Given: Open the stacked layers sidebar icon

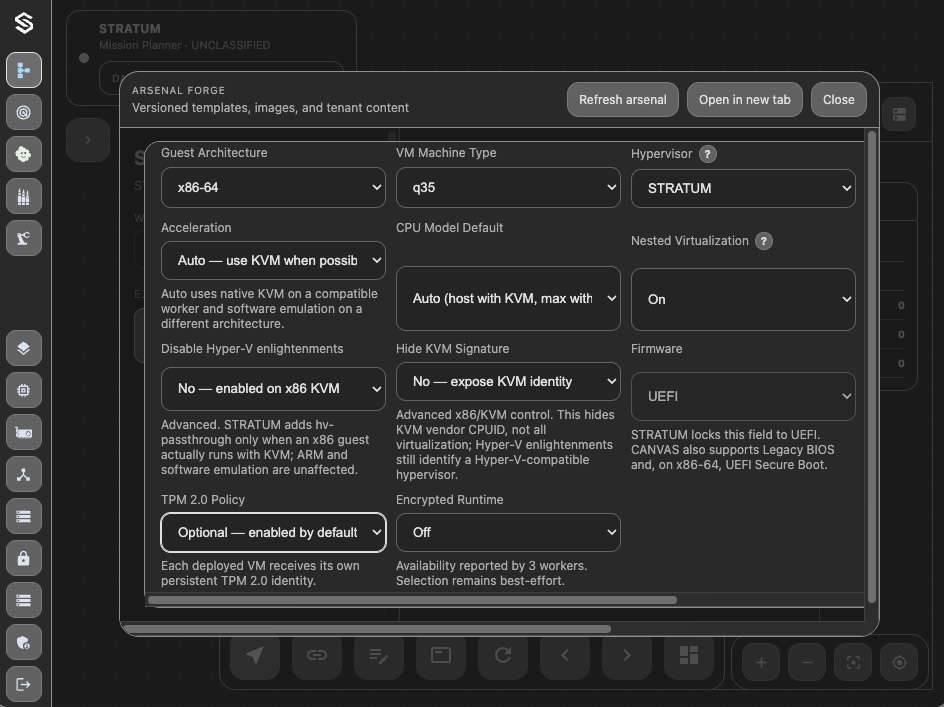Looking at the screenshot, I should [x=24, y=348].
